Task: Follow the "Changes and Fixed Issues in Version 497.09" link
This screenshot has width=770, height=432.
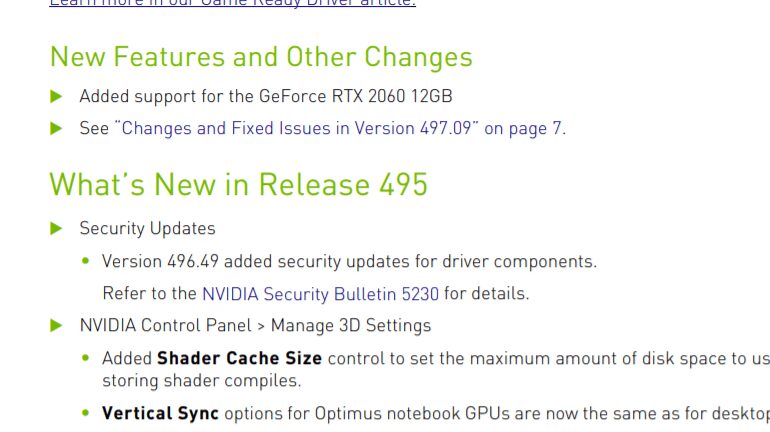Action: click(x=340, y=128)
